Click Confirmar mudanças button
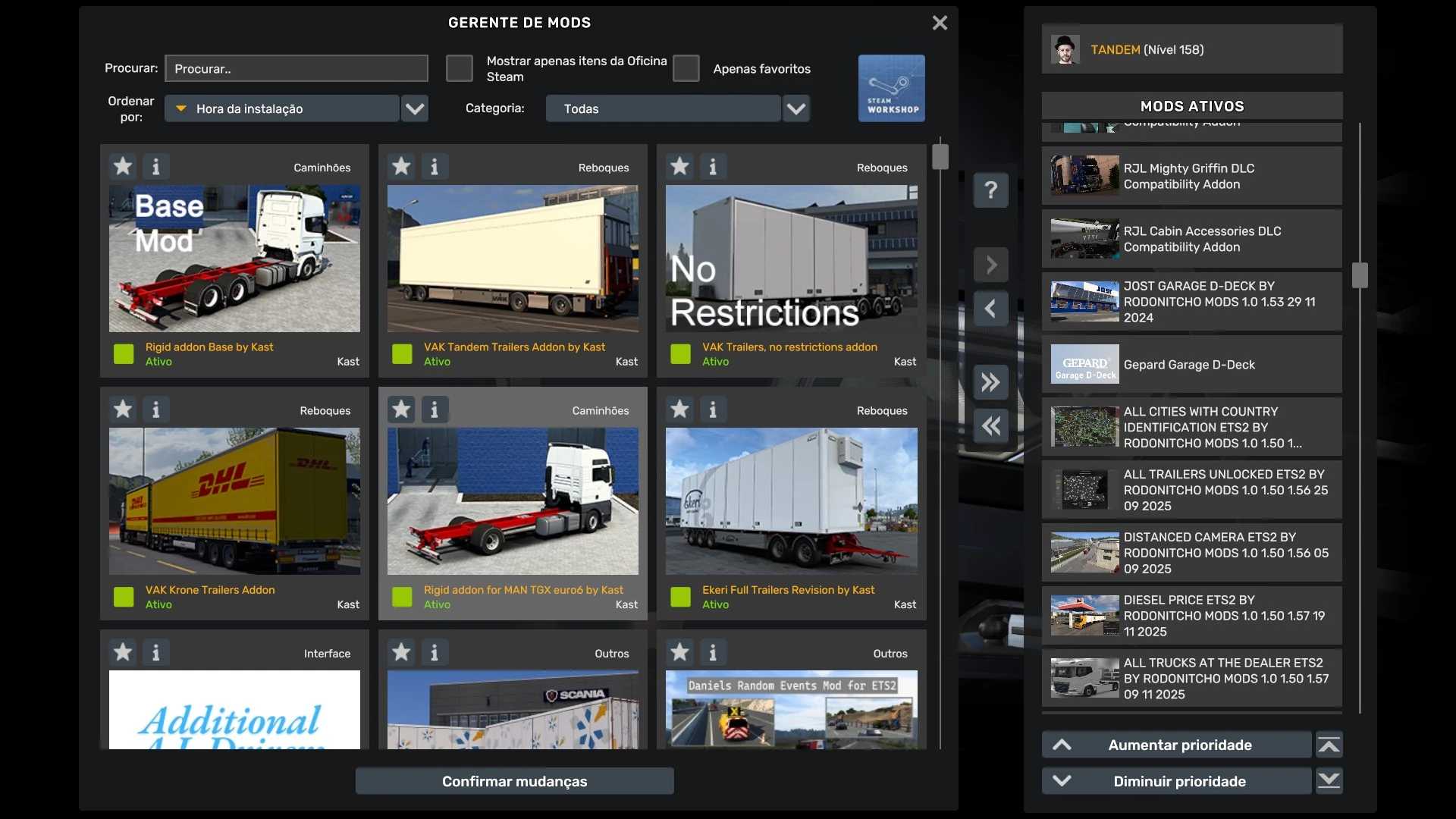This screenshot has width=1456, height=819. 514,781
